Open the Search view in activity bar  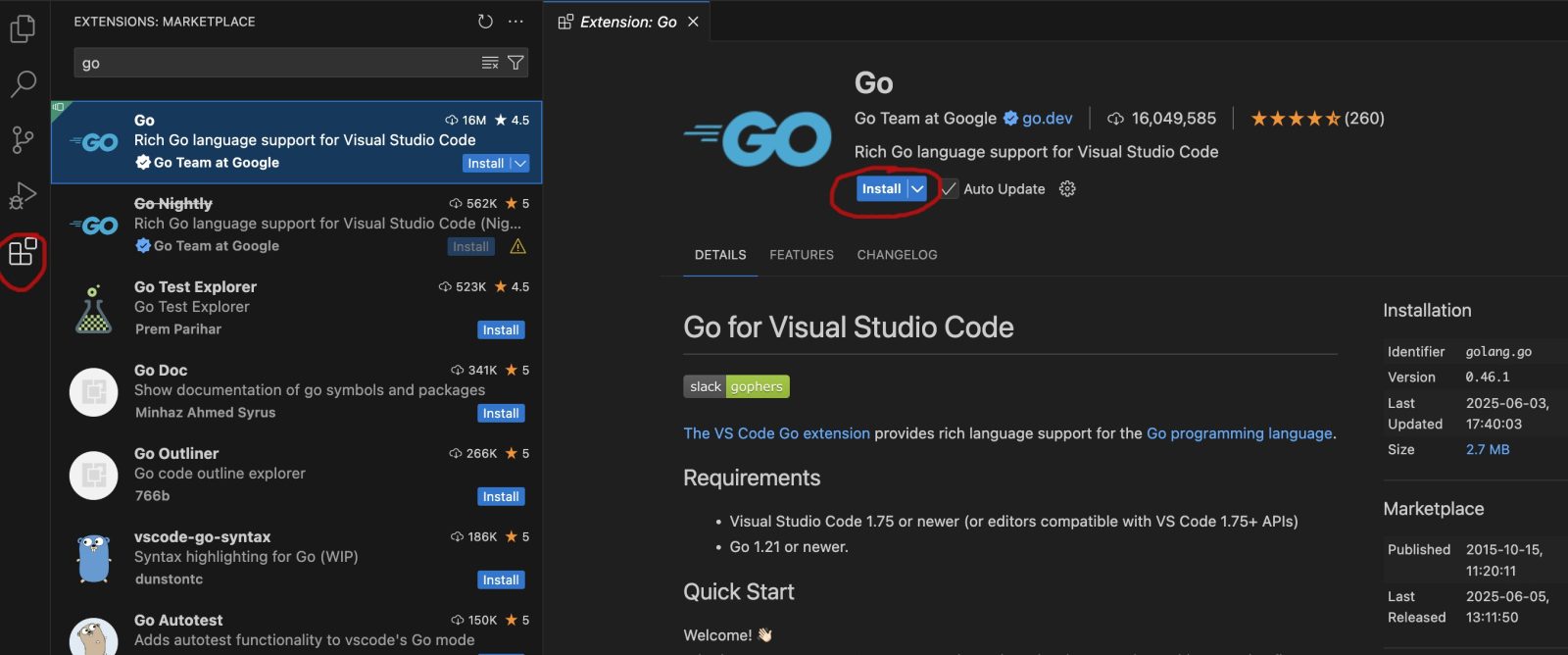(x=23, y=84)
